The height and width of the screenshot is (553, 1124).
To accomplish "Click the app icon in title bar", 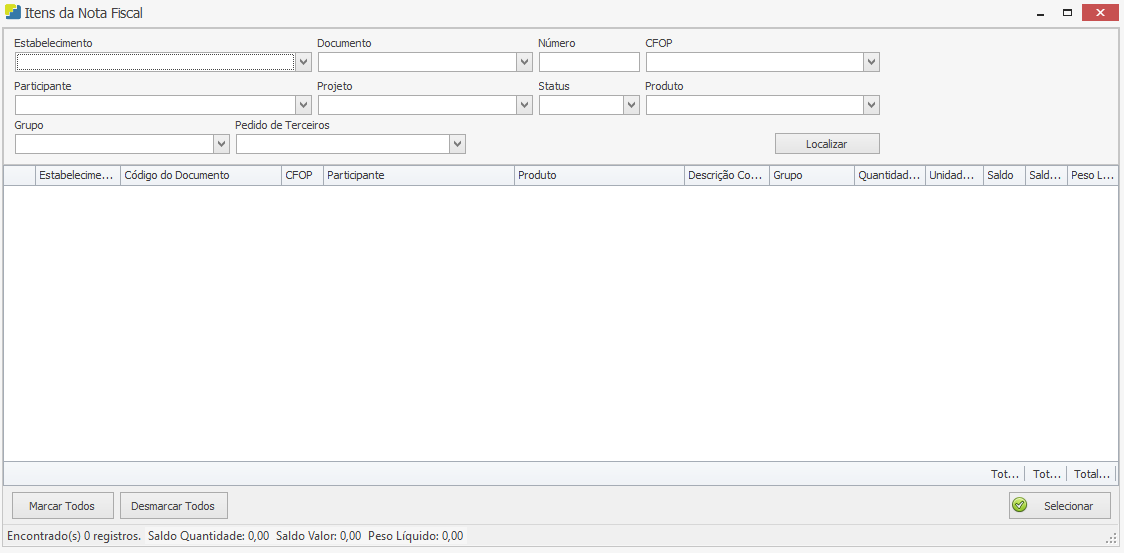I will [13, 13].
